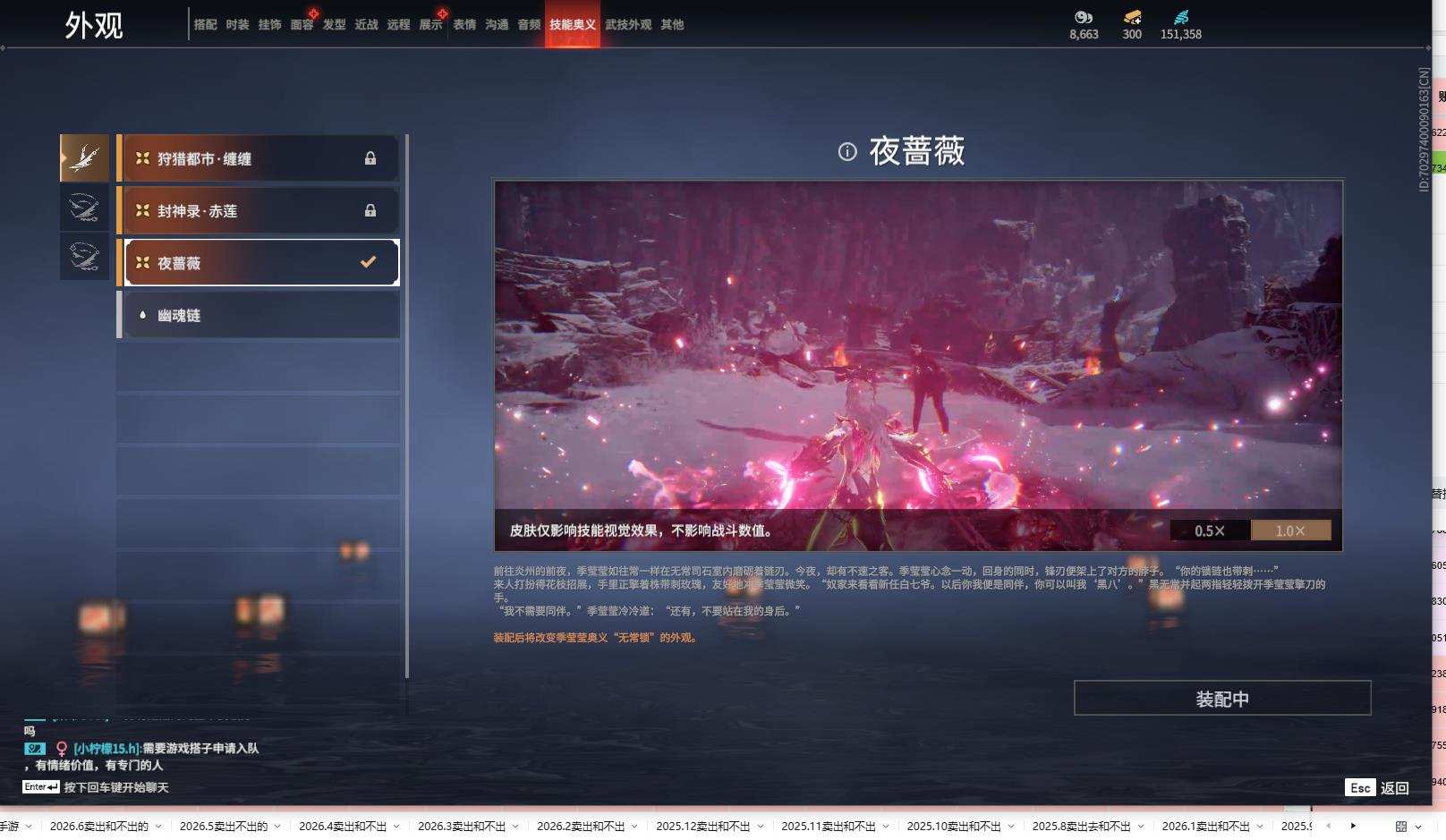This screenshot has height=840, width=1446.
Task: Click the 装配中 button
Action: pyautogui.click(x=1222, y=698)
